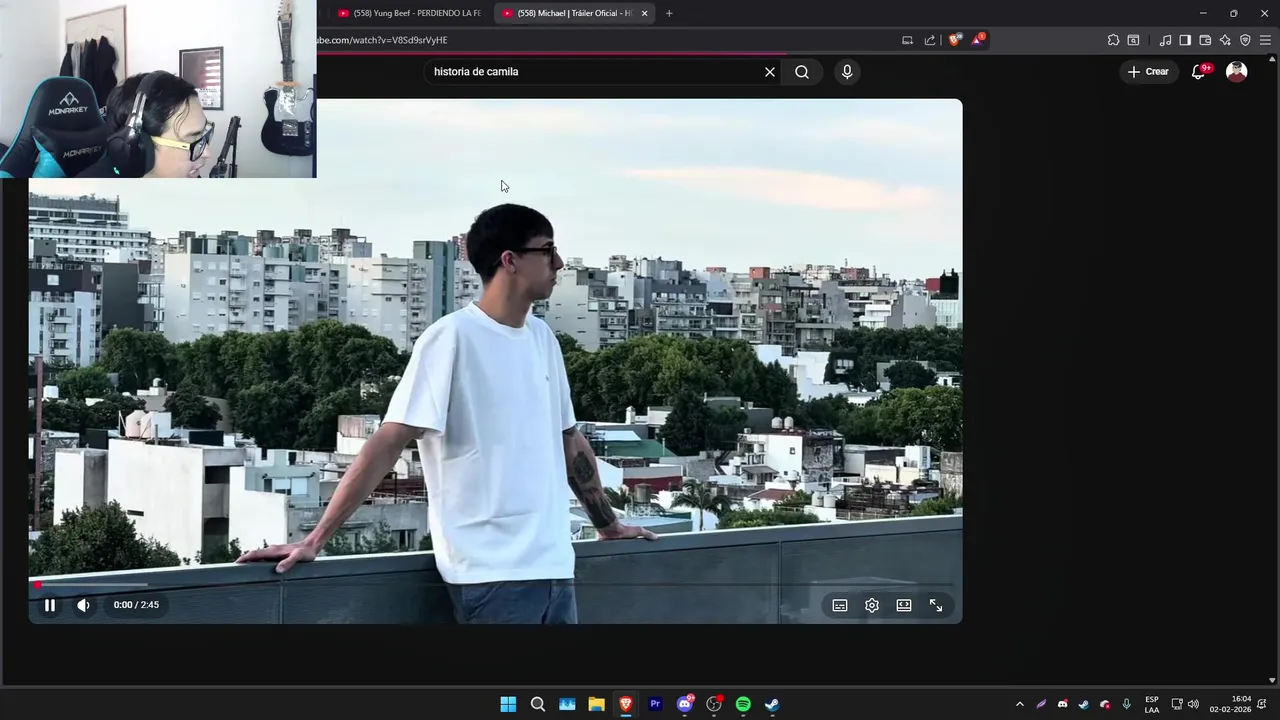Click the share icon in address bar
The width and height of the screenshot is (1280, 720).
click(x=930, y=40)
